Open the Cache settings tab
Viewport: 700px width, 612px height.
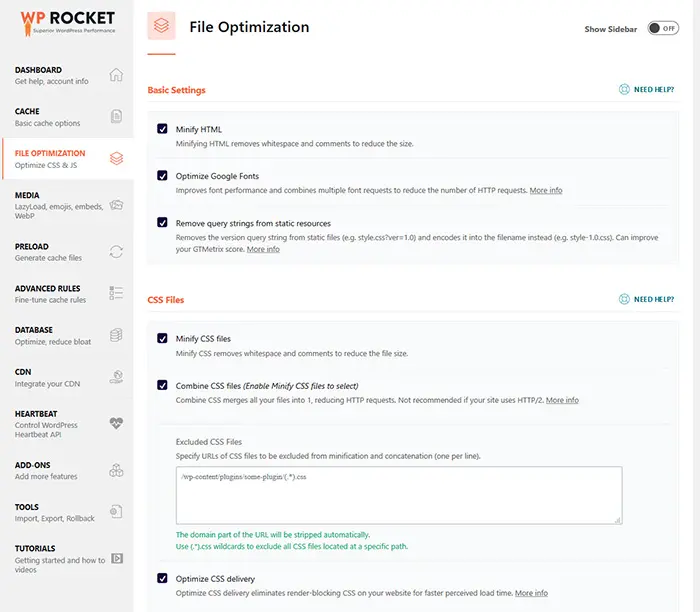point(68,117)
